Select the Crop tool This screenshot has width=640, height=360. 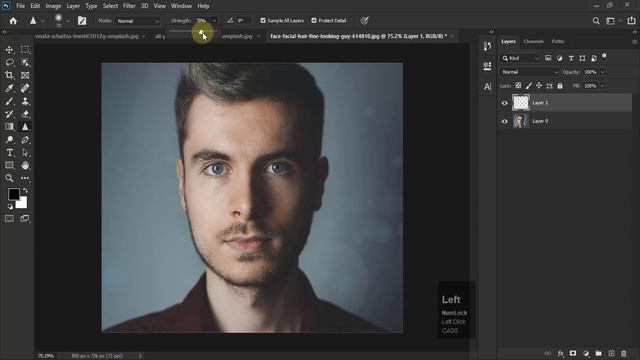[9, 75]
